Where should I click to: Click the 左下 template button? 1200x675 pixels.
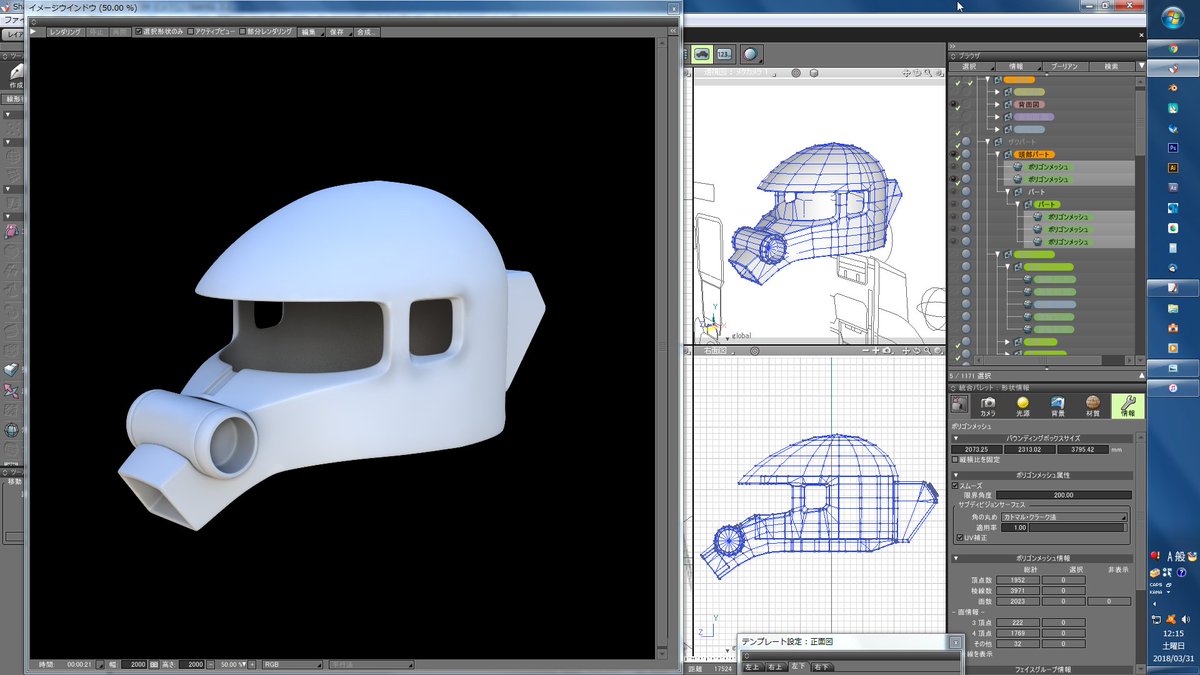[x=799, y=667]
